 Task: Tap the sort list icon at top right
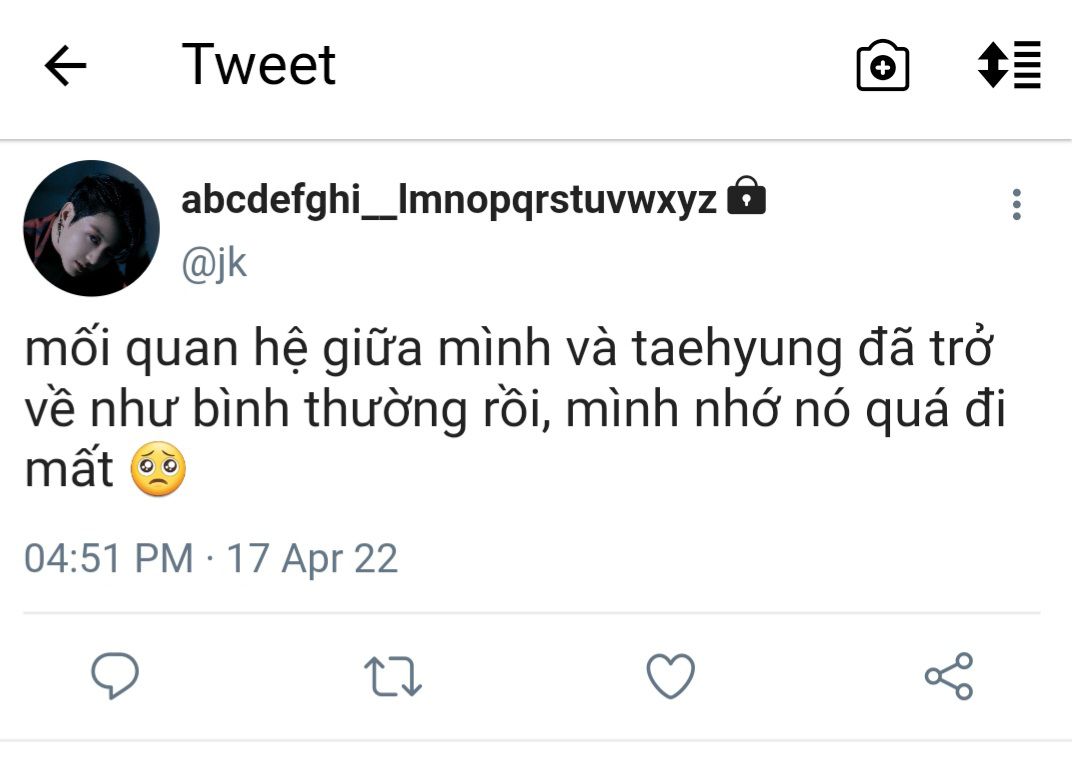coord(1009,65)
